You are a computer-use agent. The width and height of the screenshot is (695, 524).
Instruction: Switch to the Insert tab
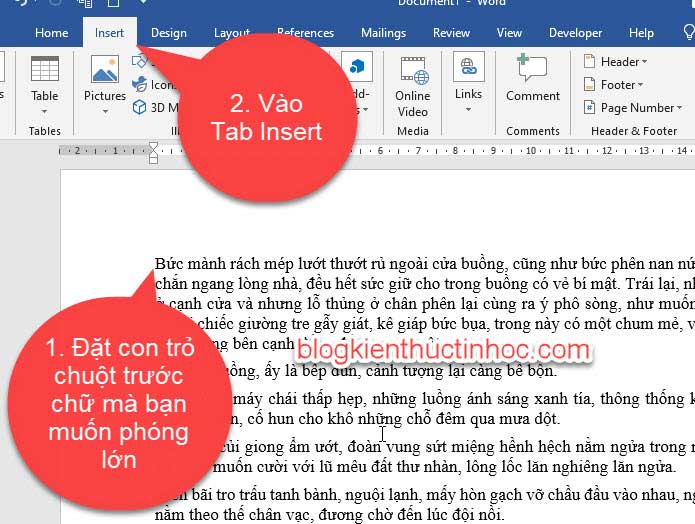109,33
